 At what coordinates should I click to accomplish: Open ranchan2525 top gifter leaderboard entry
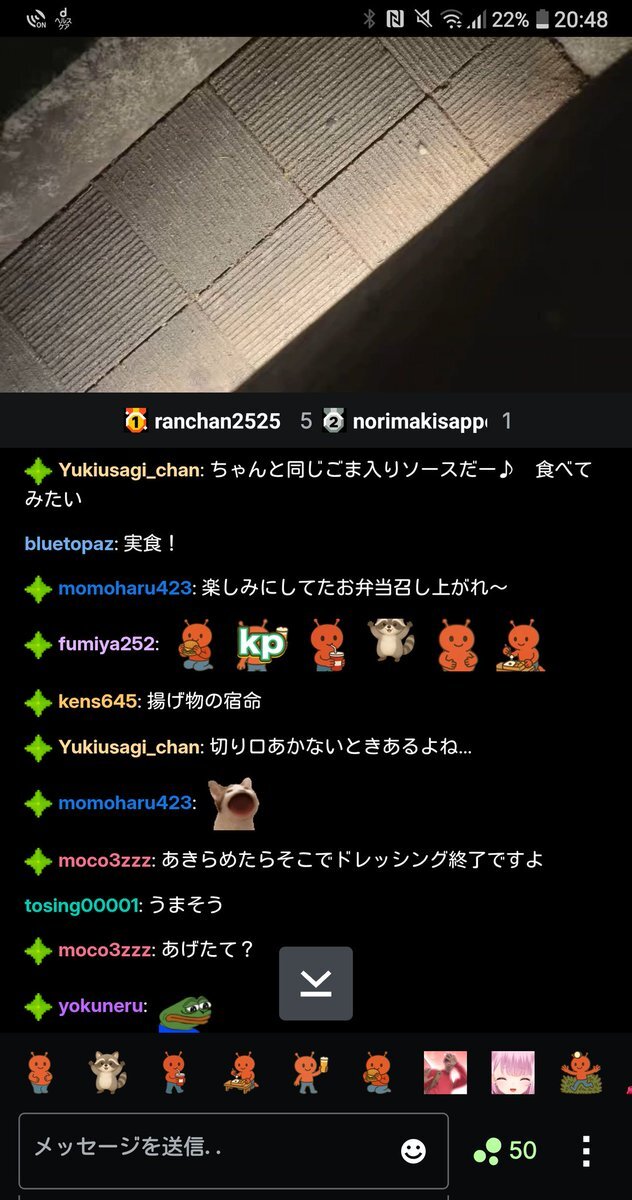point(203,421)
